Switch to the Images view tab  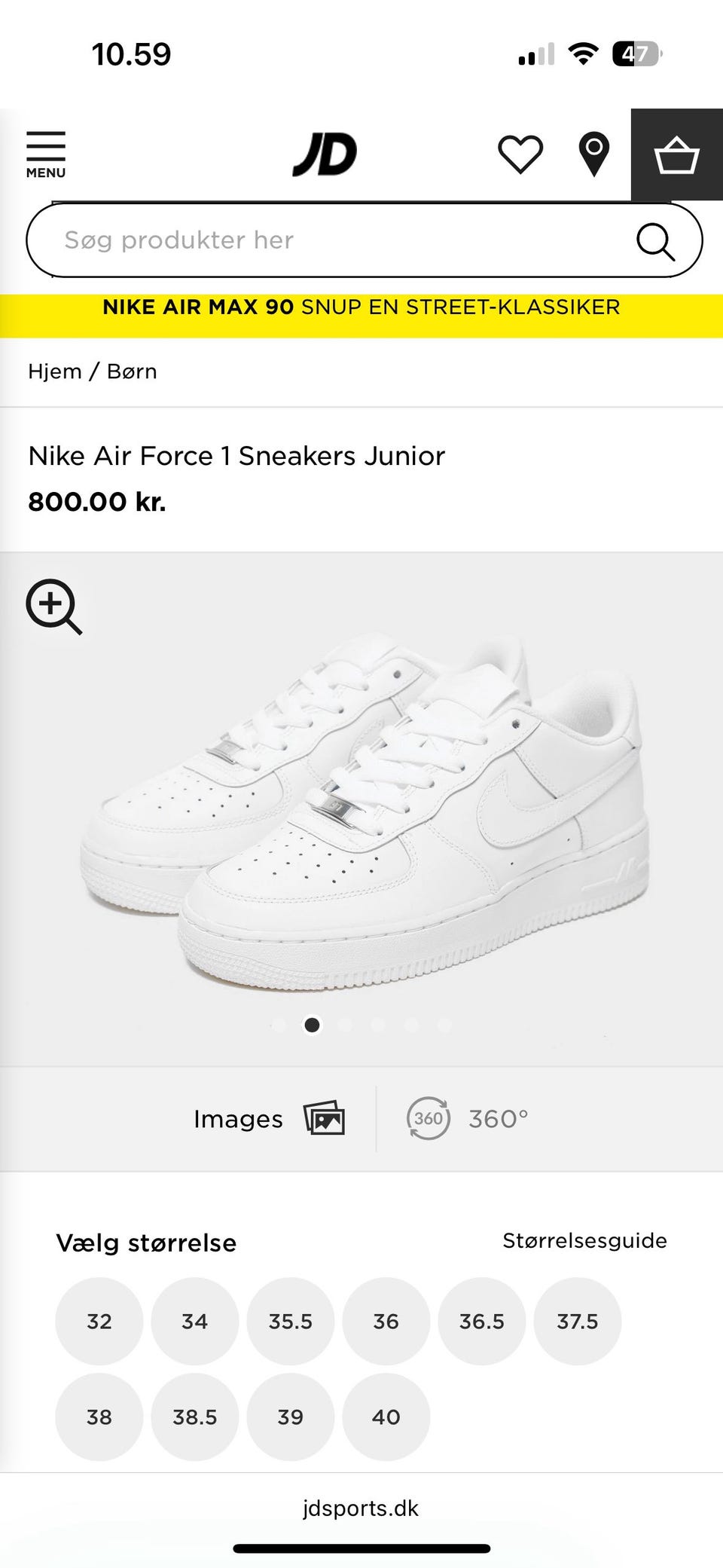(268, 1118)
